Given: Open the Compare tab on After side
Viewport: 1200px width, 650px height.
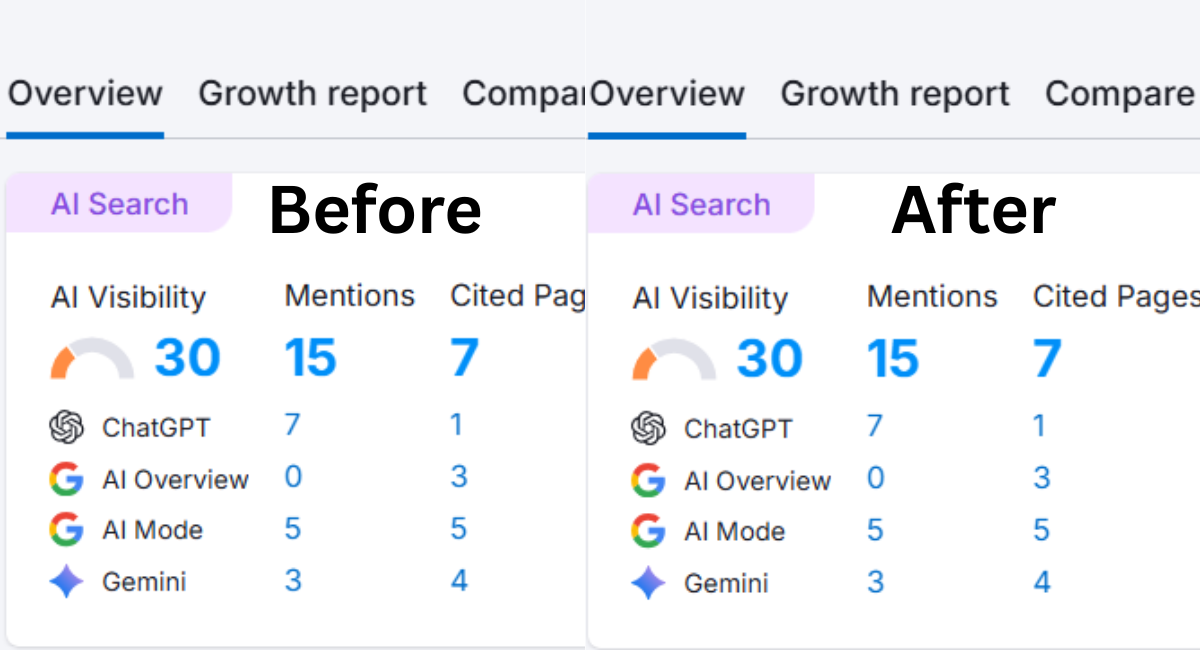Looking at the screenshot, I should 1118,93.
